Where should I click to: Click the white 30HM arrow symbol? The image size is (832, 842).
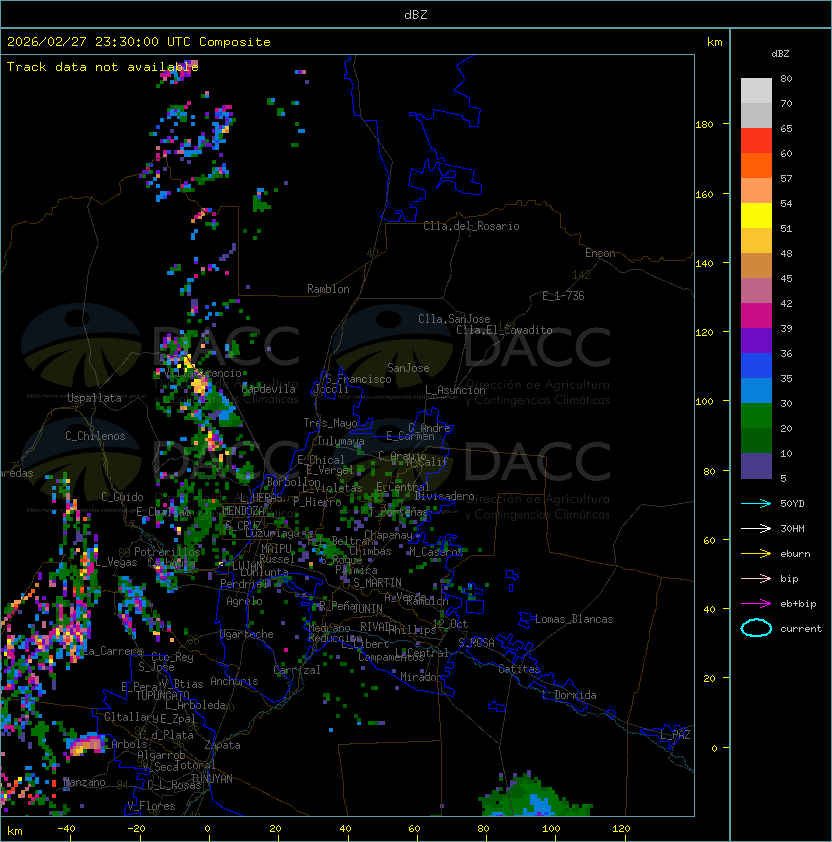[756, 528]
